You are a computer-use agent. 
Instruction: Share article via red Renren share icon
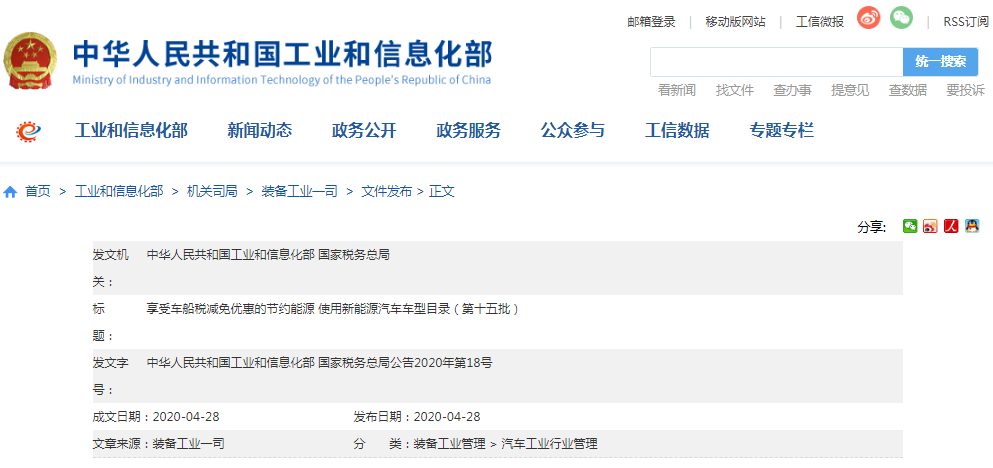tap(951, 226)
